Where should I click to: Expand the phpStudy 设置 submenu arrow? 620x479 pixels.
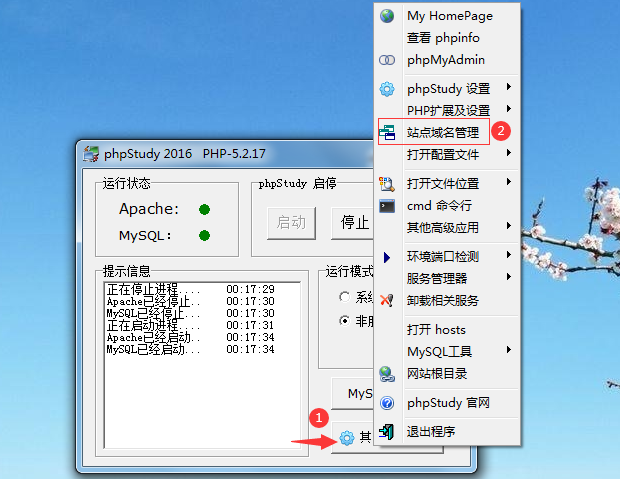[x=509, y=87]
